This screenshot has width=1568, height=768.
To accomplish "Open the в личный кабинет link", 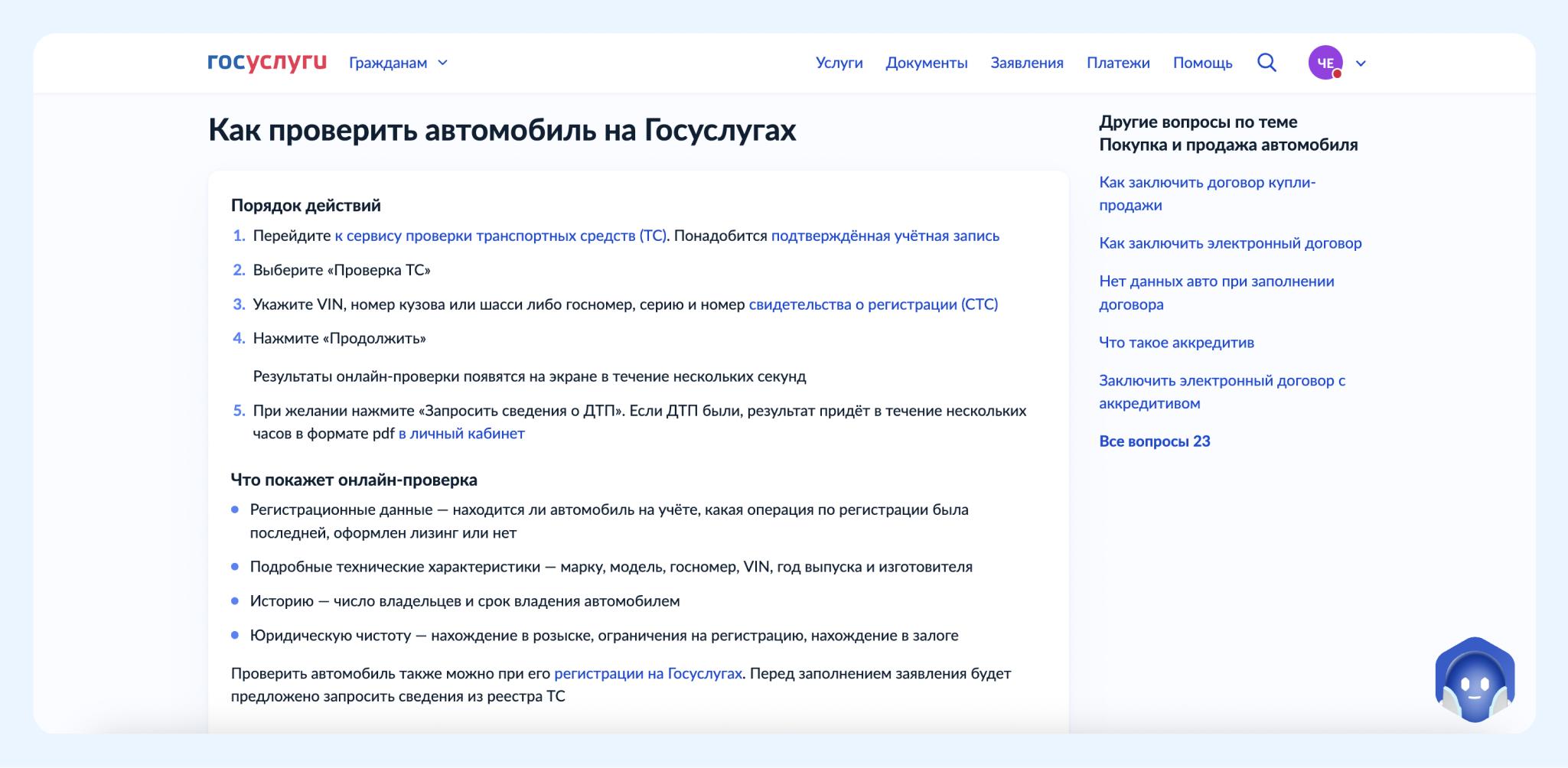I will click(x=461, y=434).
